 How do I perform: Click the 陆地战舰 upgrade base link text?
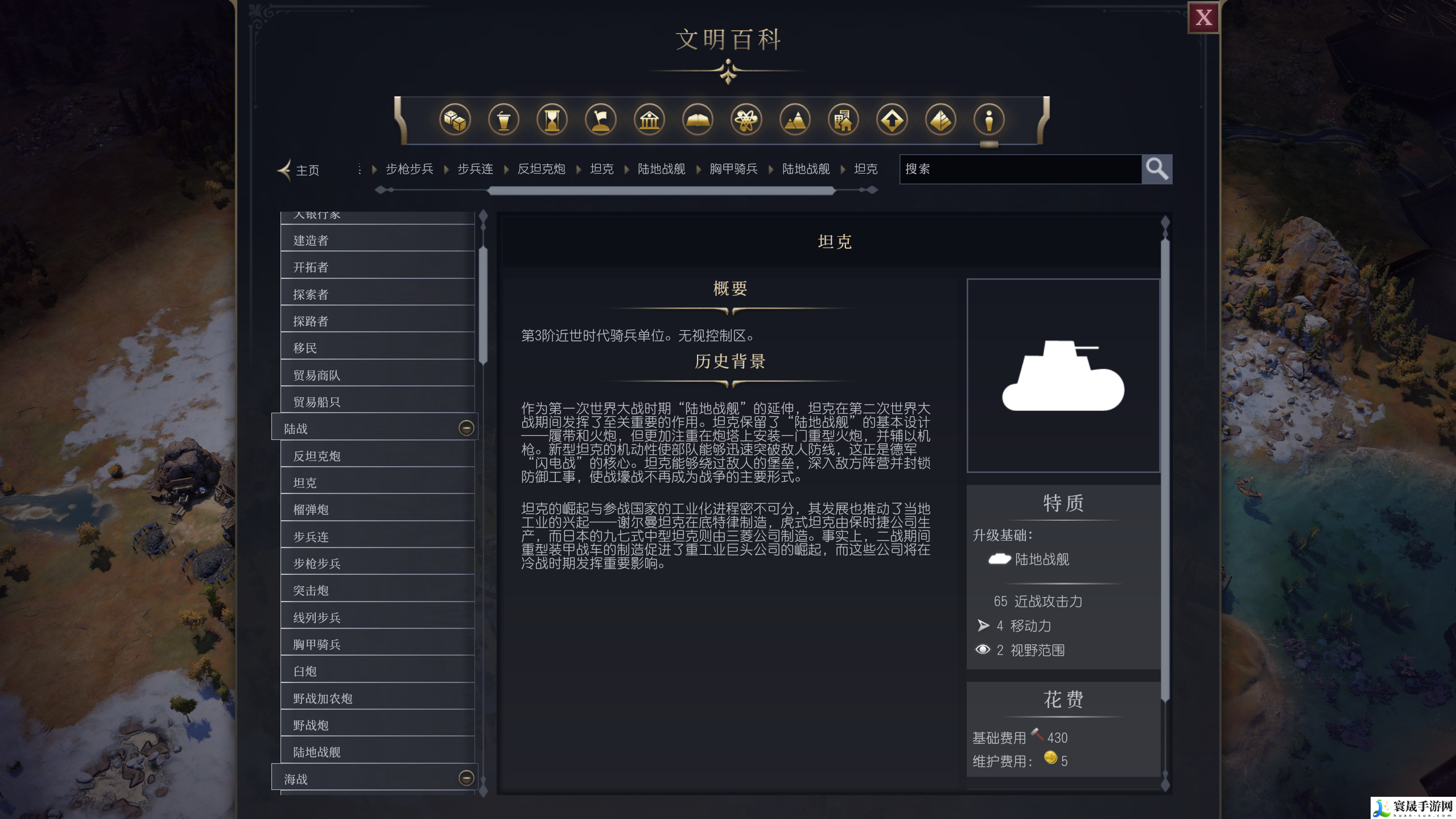[x=1042, y=559]
